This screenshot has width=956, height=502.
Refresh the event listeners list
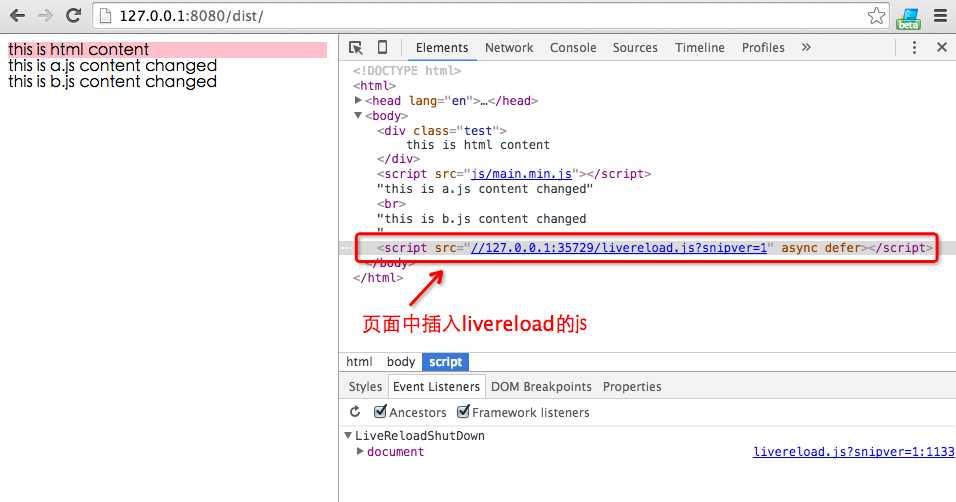pos(355,412)
